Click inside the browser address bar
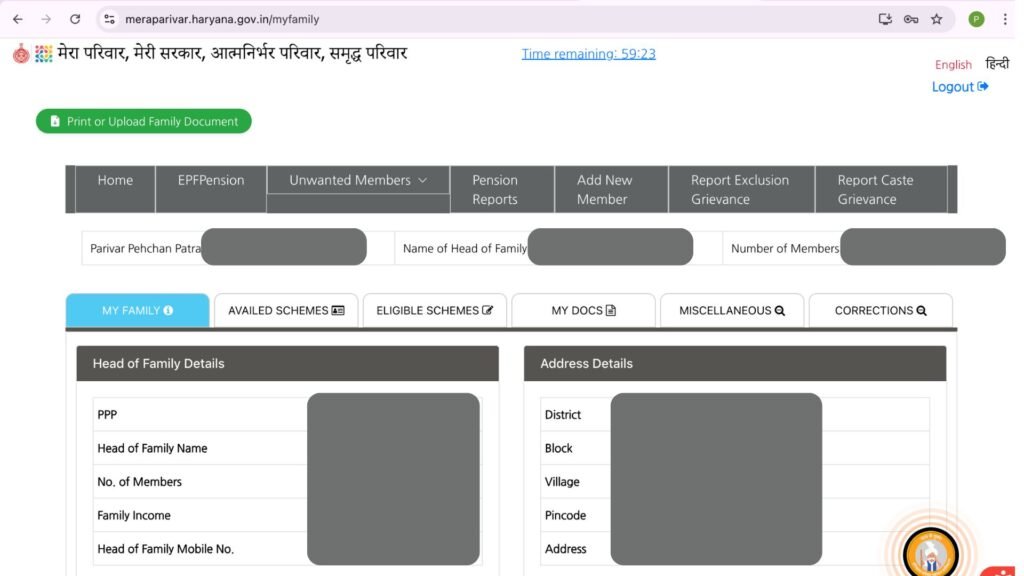The width and height of the screenshot is (1024, 576). click(300, 18)
